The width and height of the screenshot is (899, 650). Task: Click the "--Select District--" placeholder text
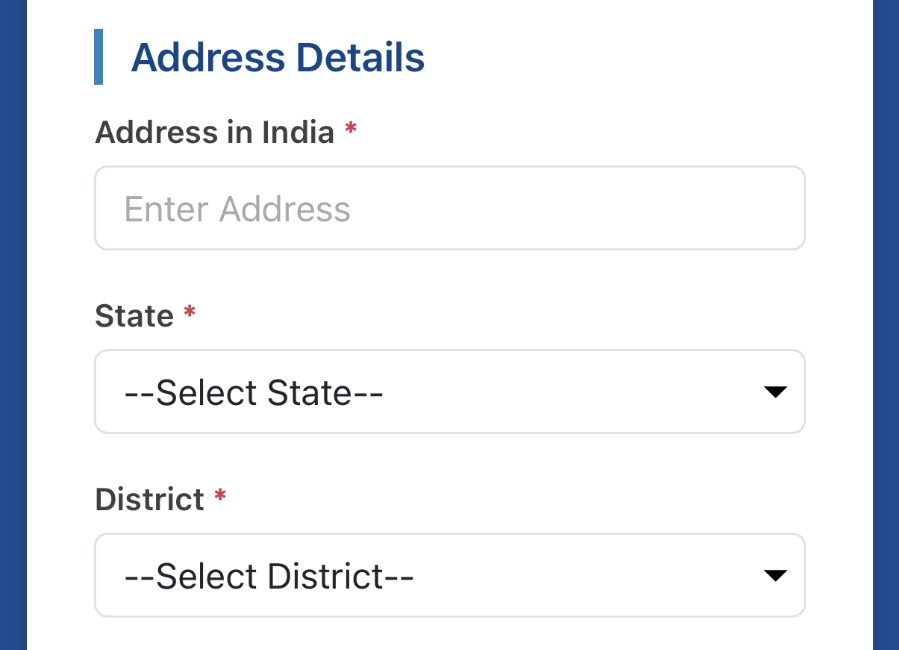pos(269,576)
